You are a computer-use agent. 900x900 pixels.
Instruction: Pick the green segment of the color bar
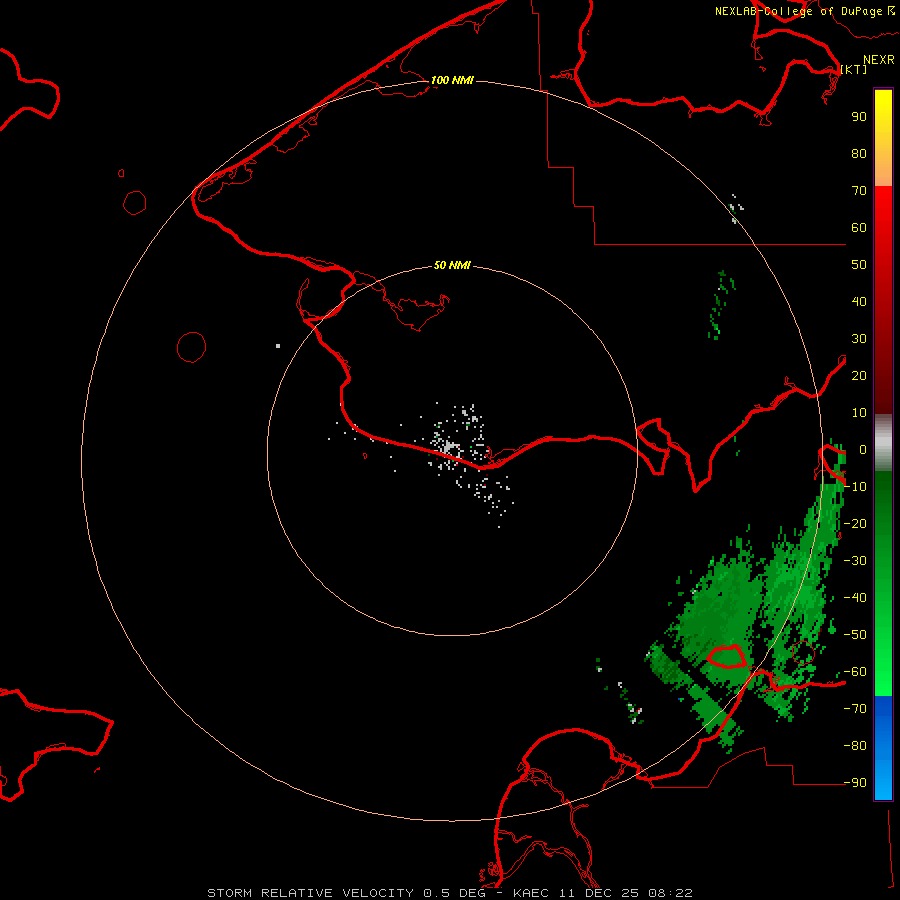883,583
